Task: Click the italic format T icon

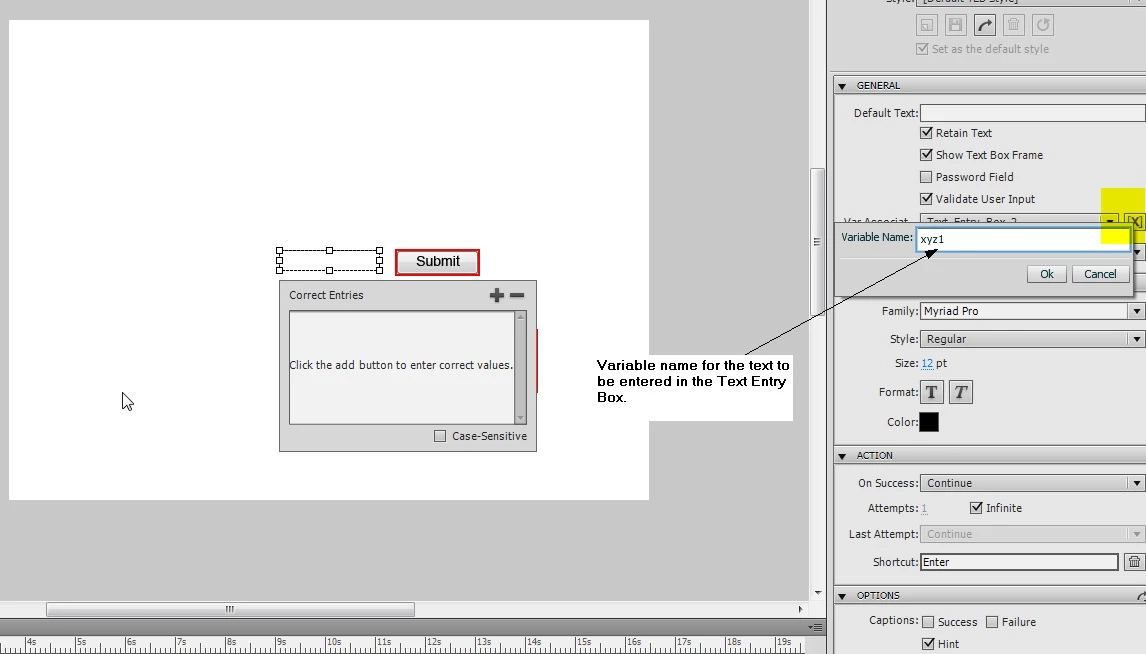Action: point(960,392)
